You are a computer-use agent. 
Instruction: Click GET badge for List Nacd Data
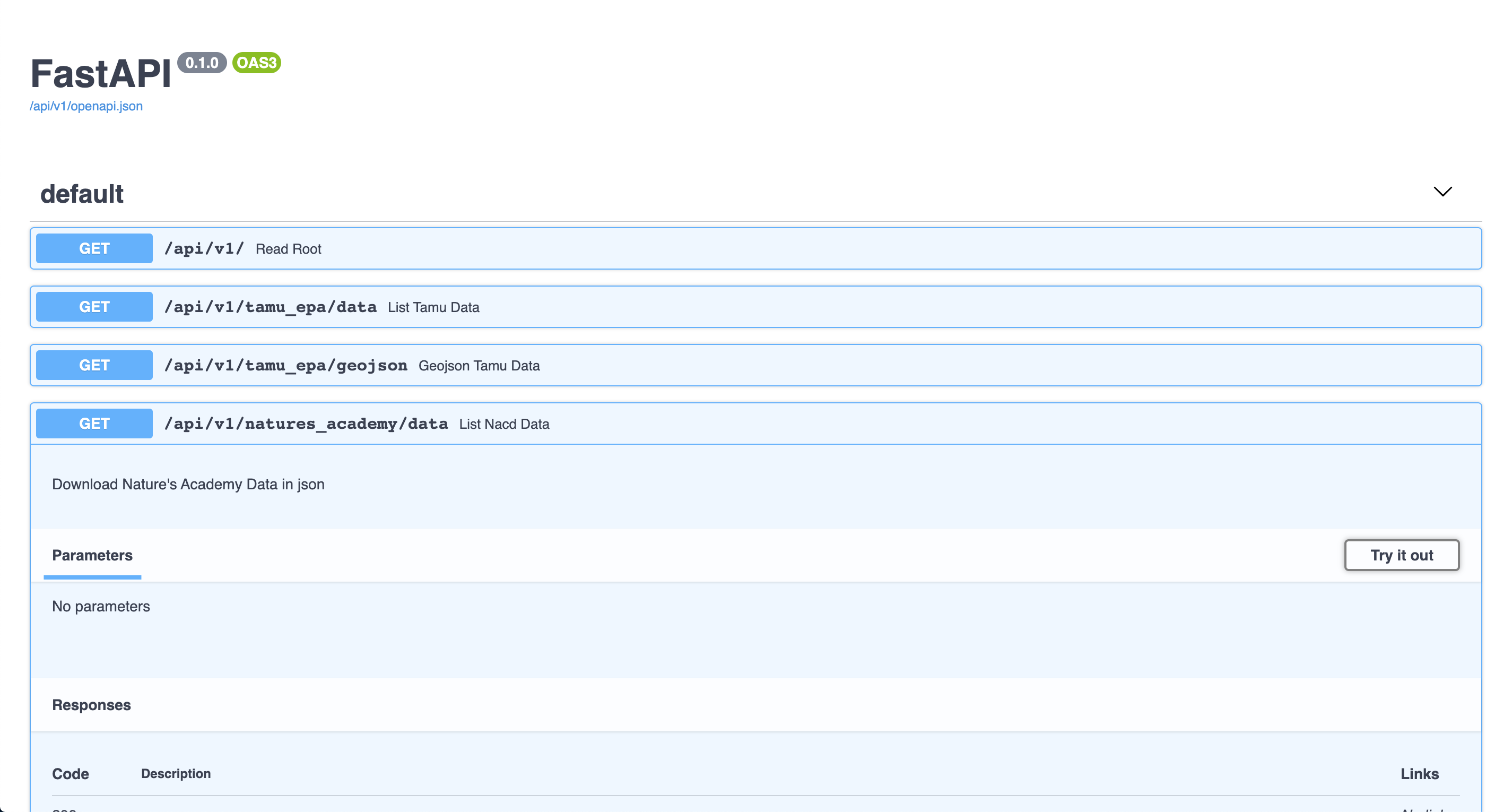pos(94,424)
